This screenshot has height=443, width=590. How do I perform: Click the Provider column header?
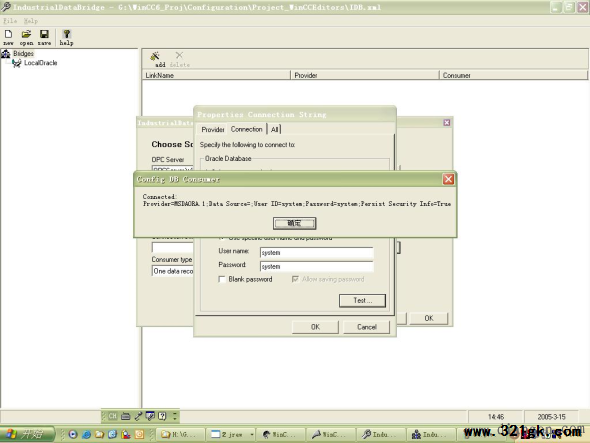(365, 75)
